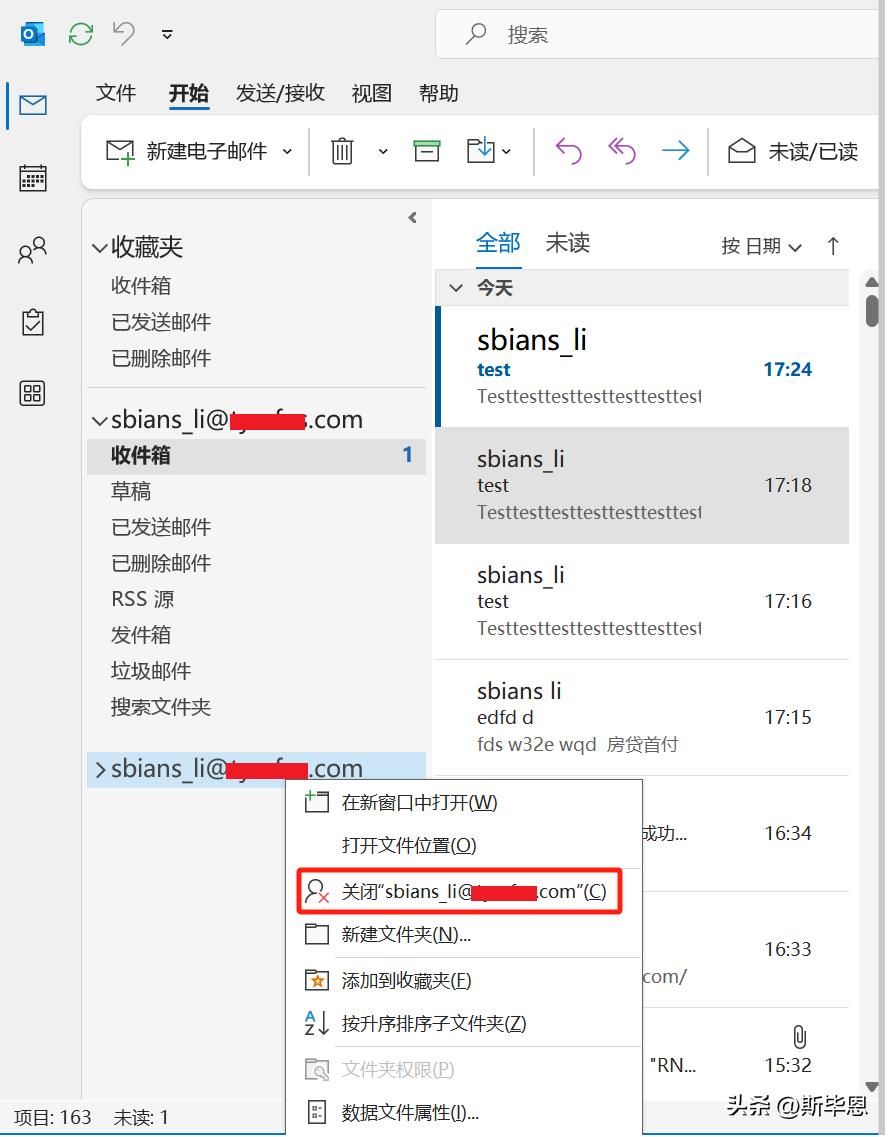Choose 在新窗口中打开(W) from context menu
The height and width of the screenshot is (1137, 888).
(464, 803)
